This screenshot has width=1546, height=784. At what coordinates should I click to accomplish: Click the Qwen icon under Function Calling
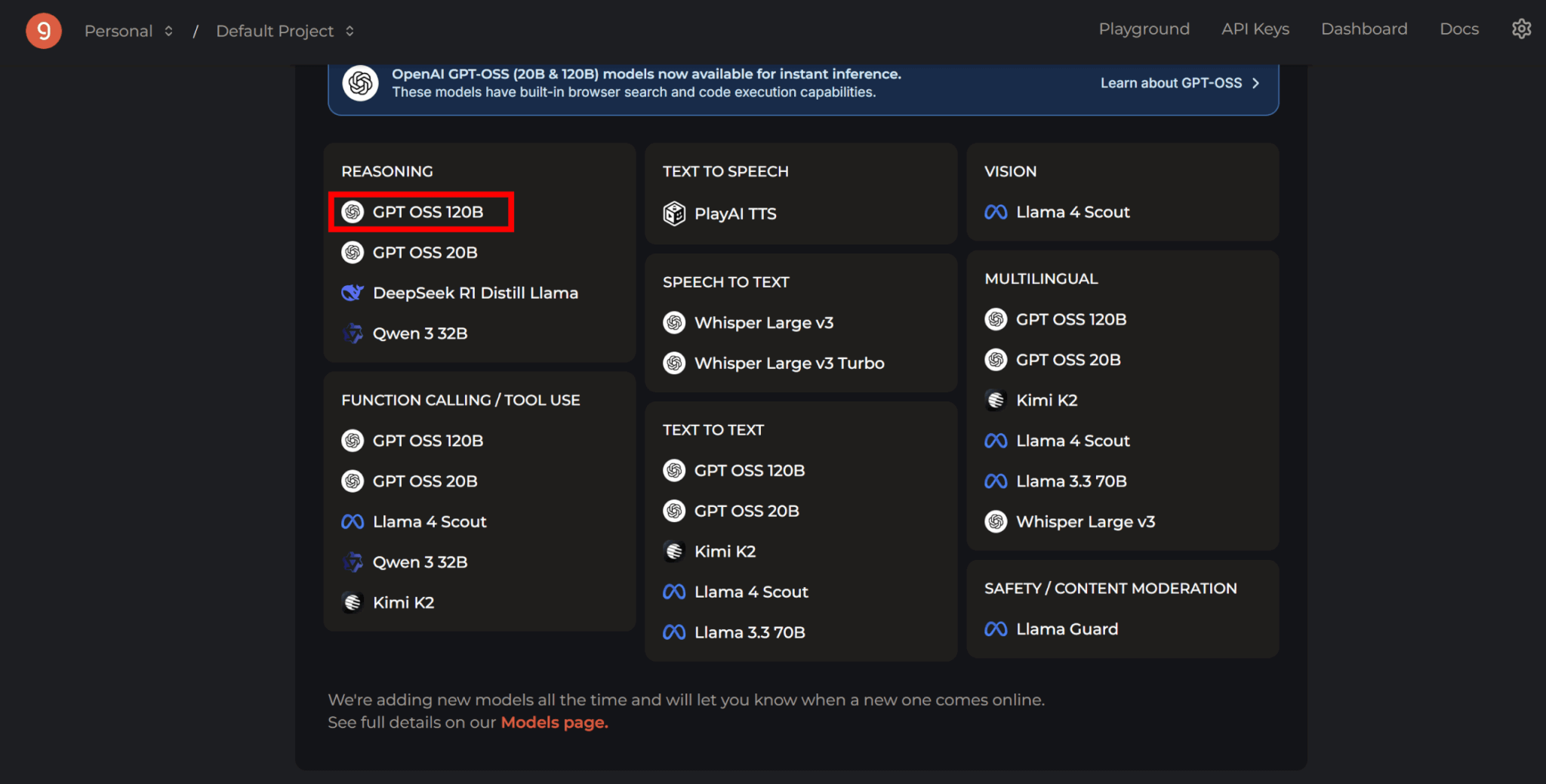click(353, 561)
